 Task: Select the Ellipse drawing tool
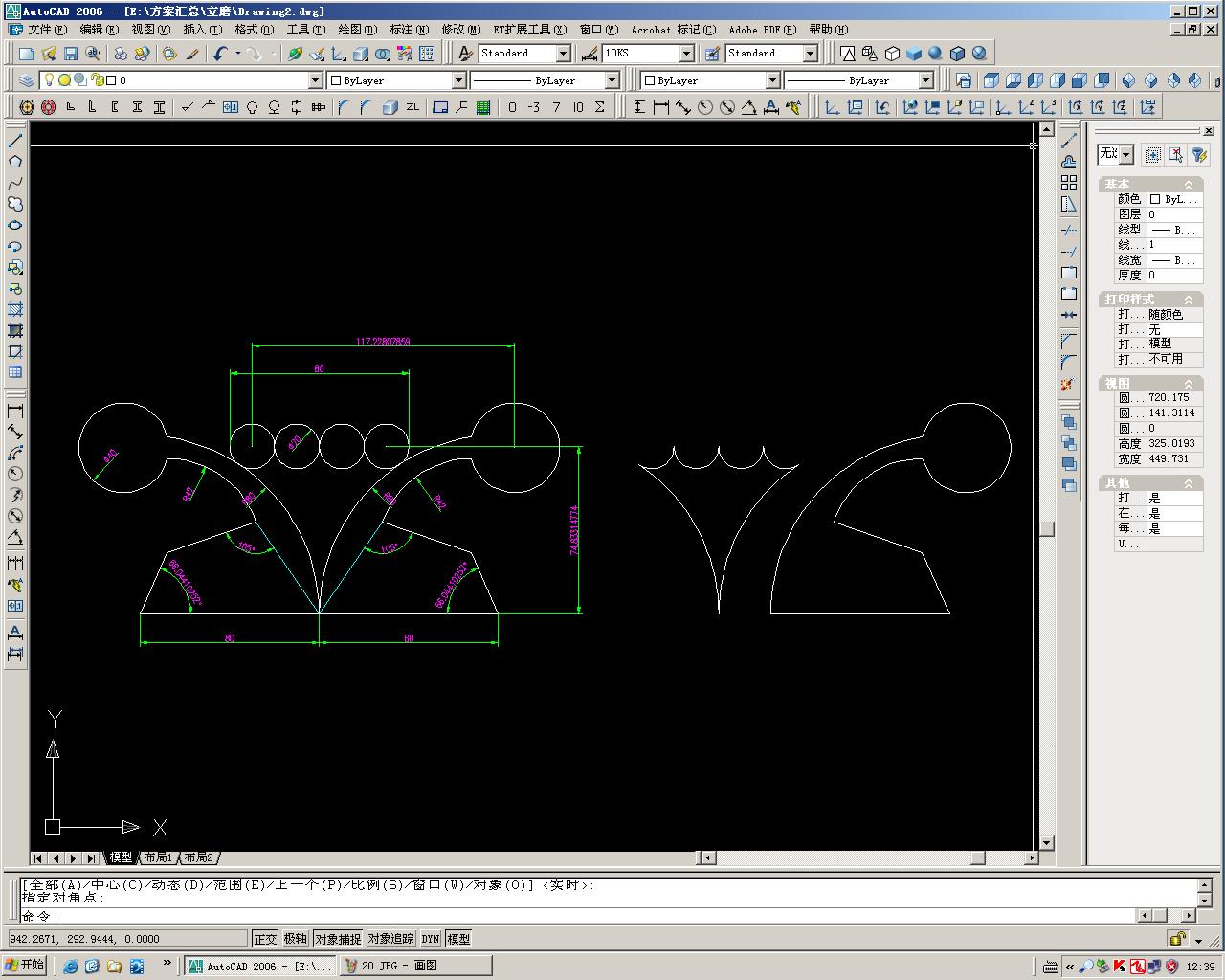coord(15,225)
